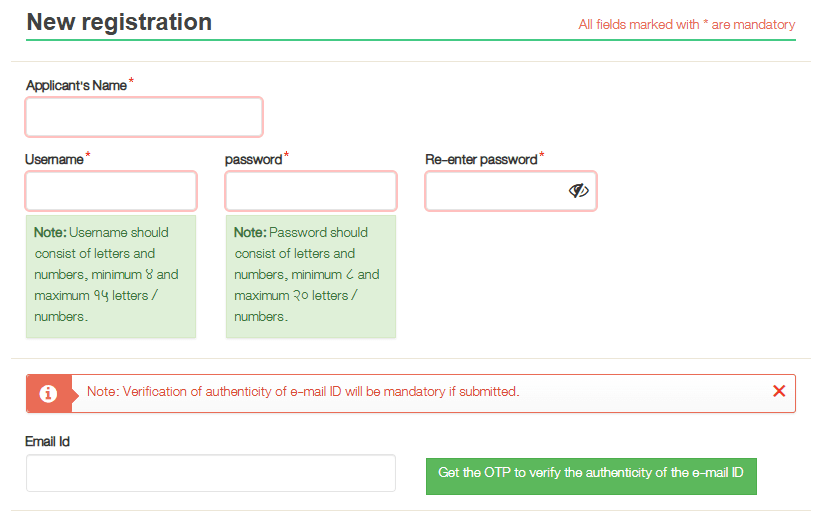
Task: Click the green Password note box
Action: 311,275
